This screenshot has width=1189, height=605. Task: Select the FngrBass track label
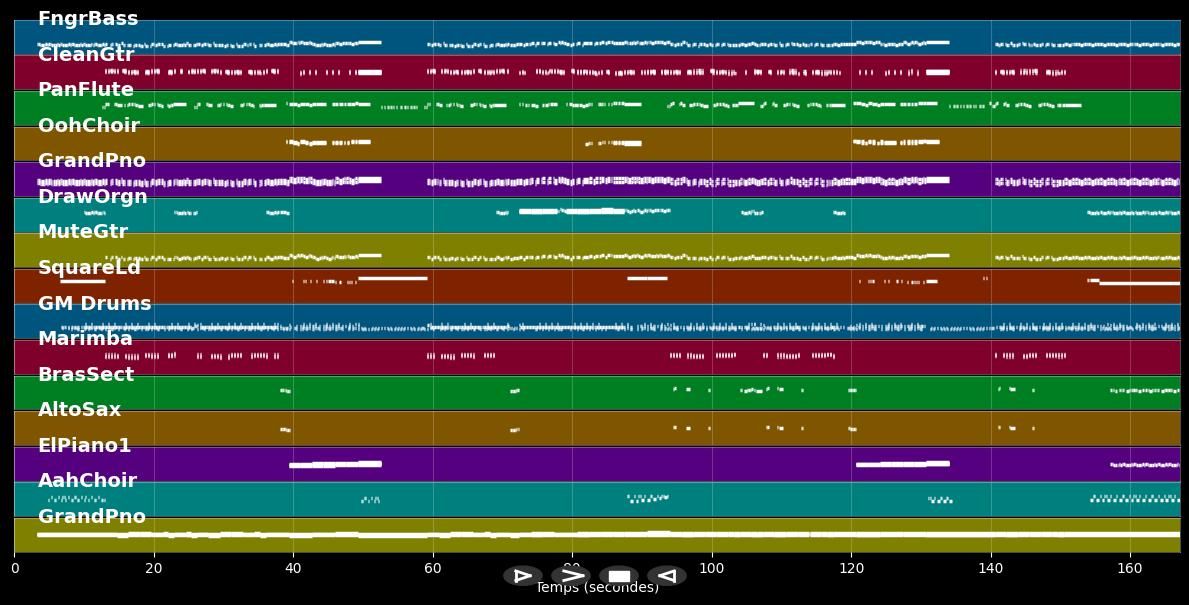[88, 19]
